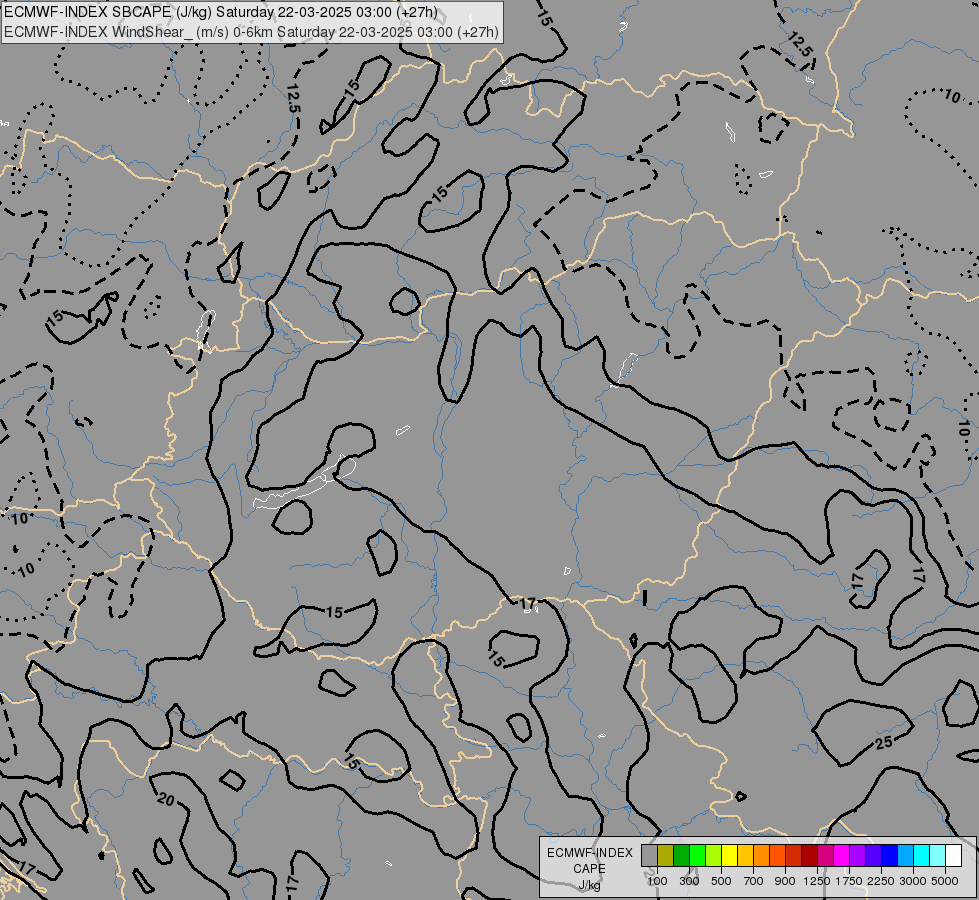Click the olive swatch in the CAPE legend
979x900 pixels.
coord(666,856)
